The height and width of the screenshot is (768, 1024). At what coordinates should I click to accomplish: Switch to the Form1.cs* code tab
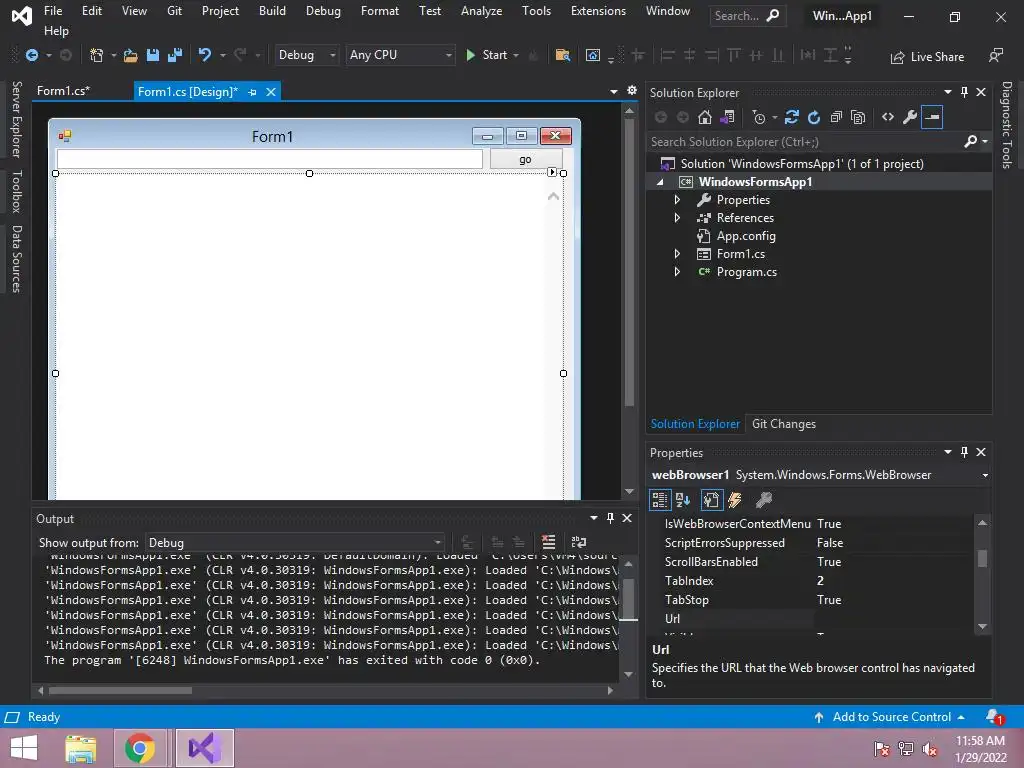(x=63, y=91)
